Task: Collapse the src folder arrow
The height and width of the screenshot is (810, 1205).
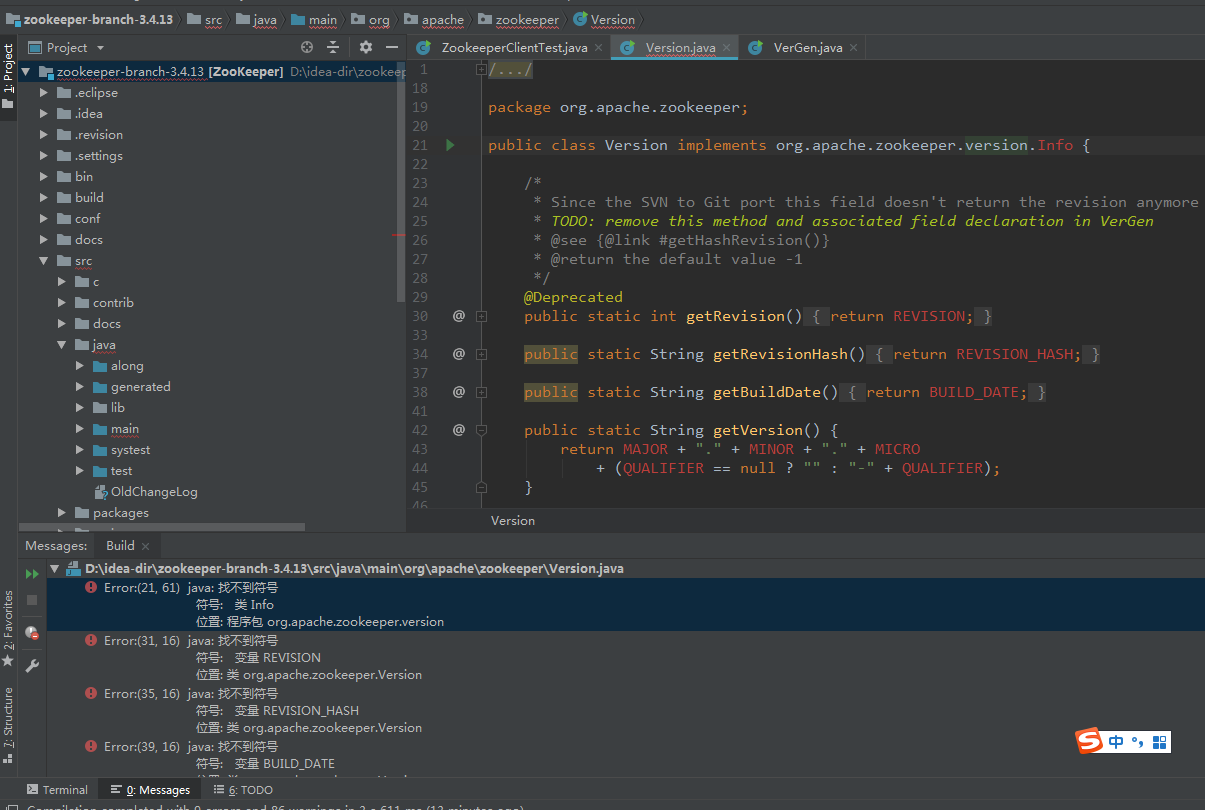Action: pos(44,261)
